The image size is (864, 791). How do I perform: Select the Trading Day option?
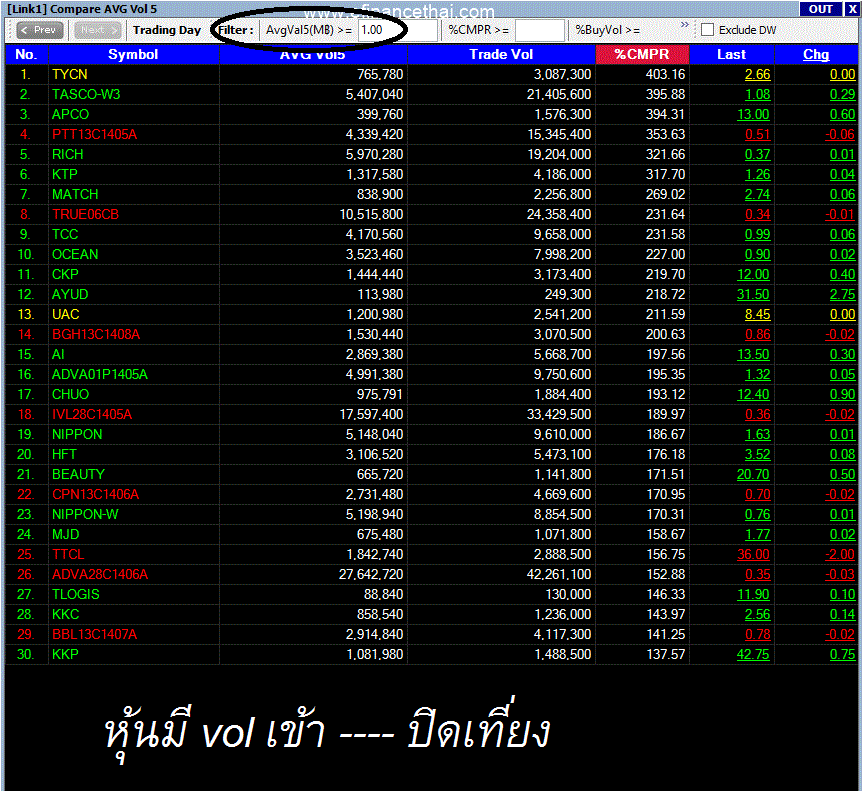(x=167, y=30)
